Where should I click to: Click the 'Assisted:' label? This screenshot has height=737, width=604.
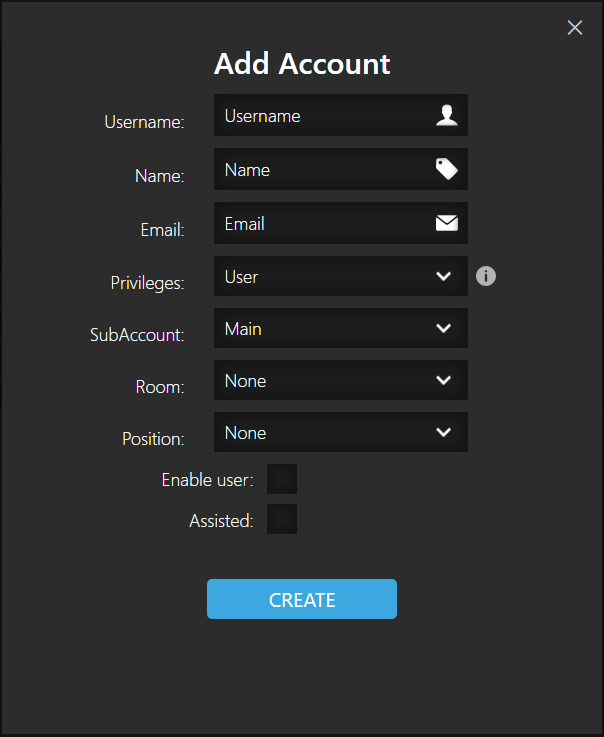[221, 521]
